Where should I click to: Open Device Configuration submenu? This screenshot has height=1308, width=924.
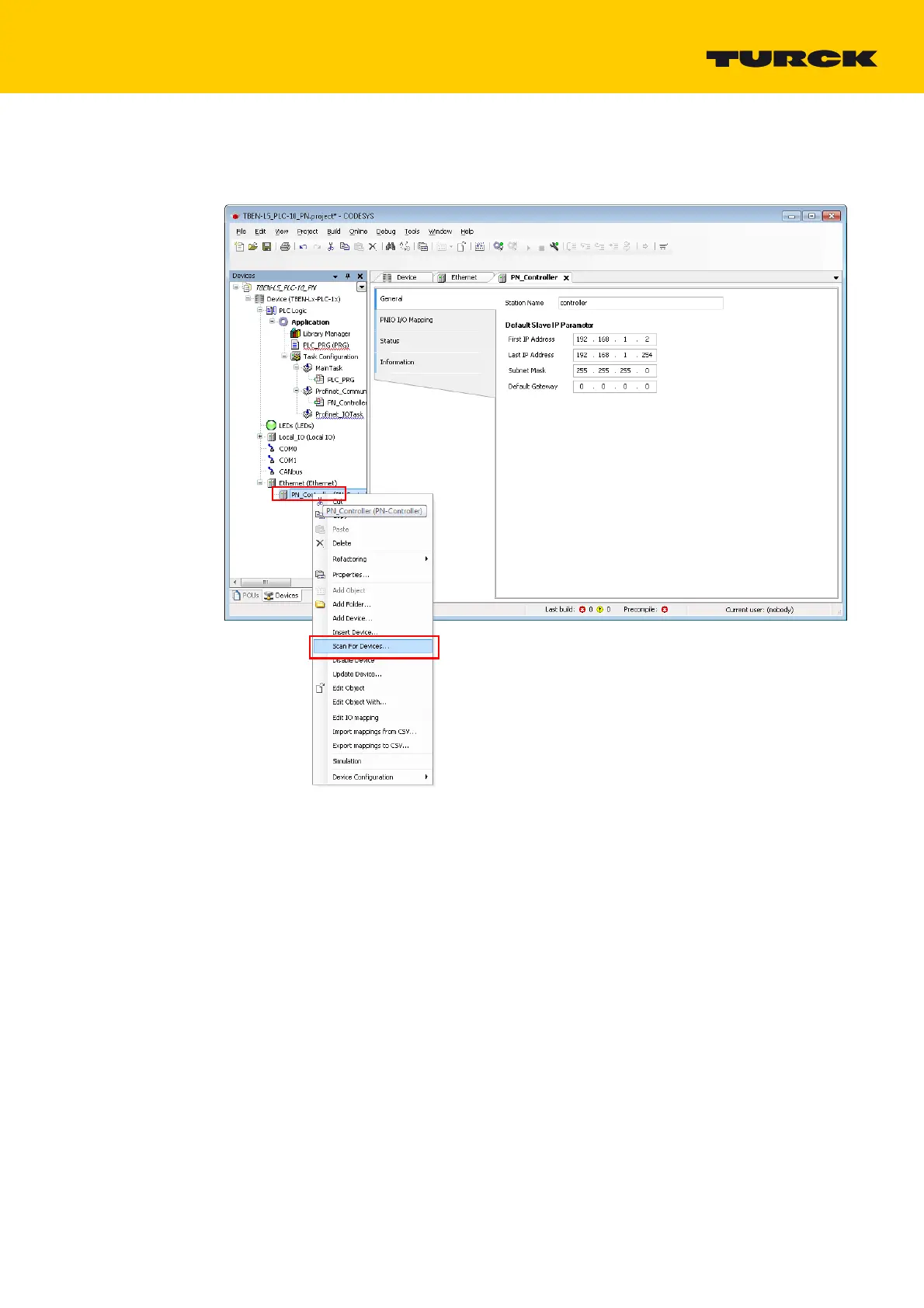(x=373, y=777)
